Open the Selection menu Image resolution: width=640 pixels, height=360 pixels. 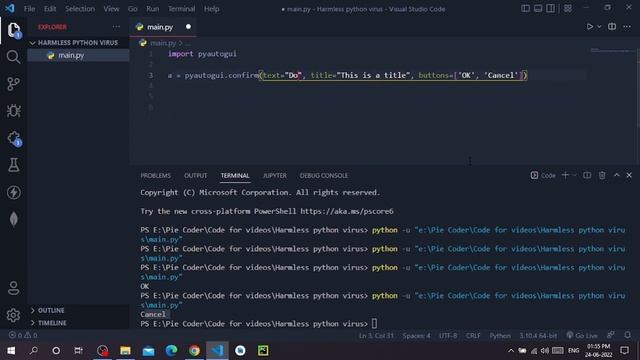coord(80,9)
